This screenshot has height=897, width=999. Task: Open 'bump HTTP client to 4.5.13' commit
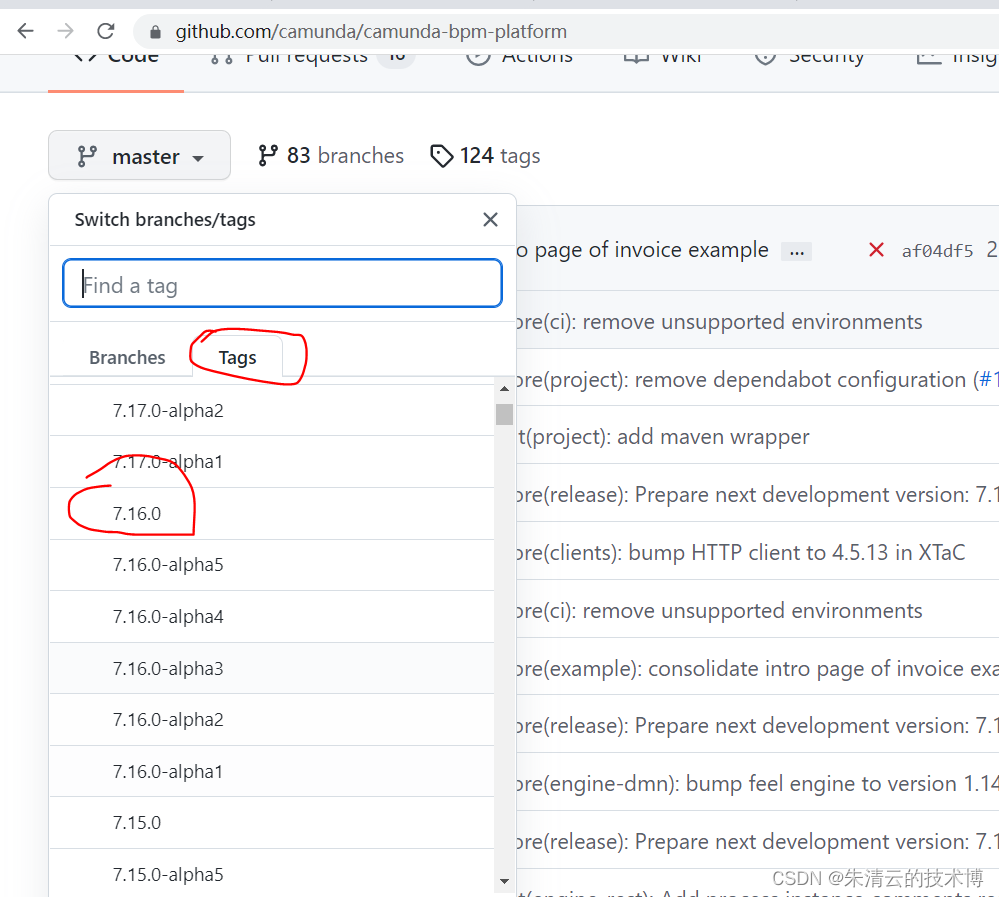click(741, 552)
